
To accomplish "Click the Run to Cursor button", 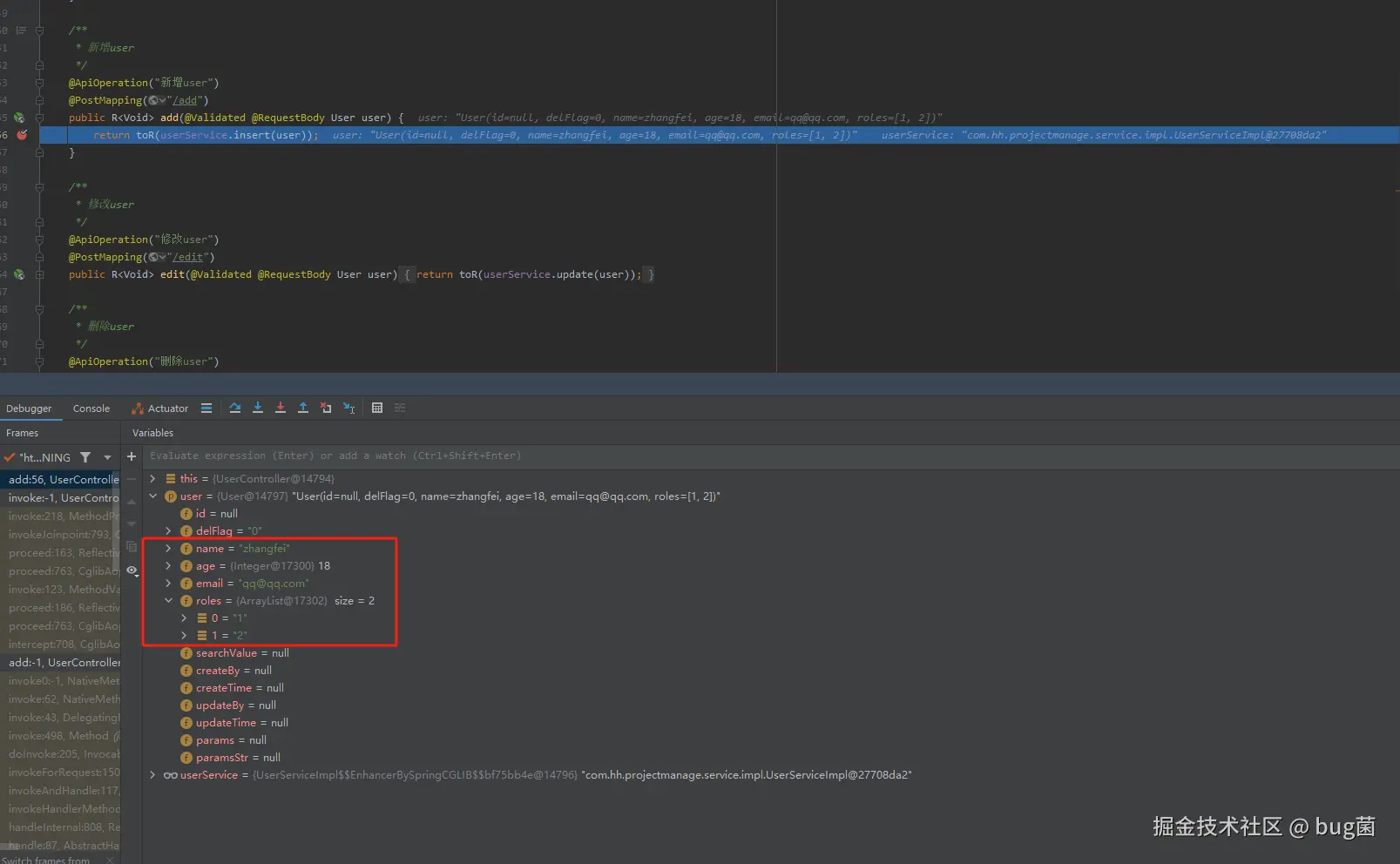I will [348, 408].
